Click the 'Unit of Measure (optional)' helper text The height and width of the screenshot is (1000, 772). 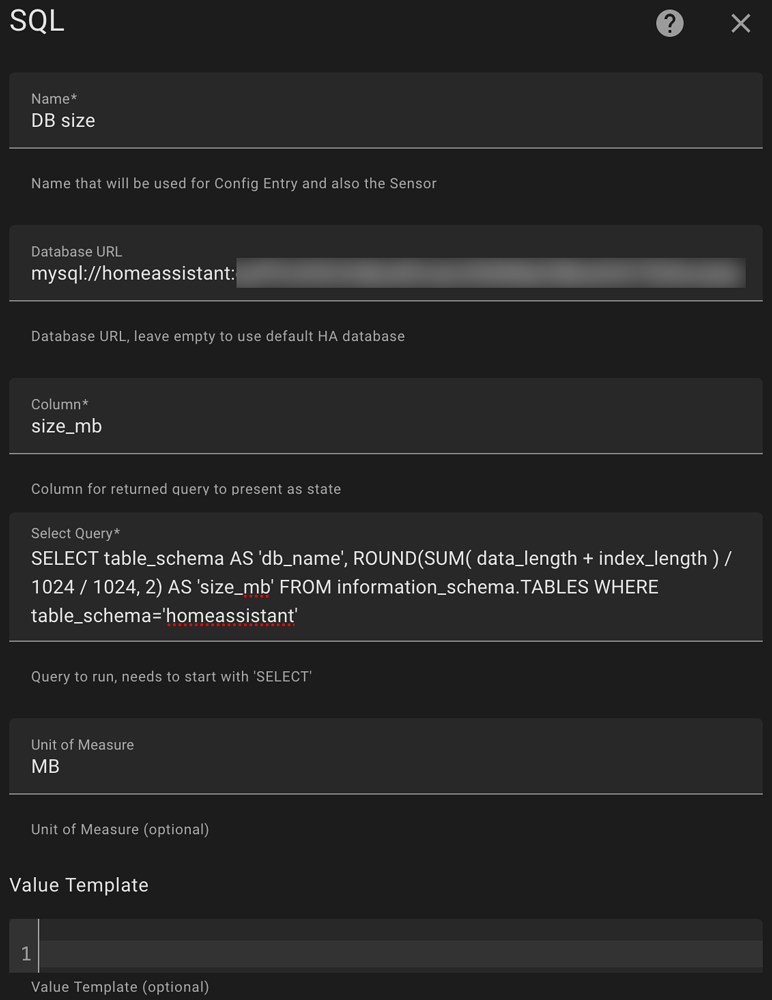point(120,829)
